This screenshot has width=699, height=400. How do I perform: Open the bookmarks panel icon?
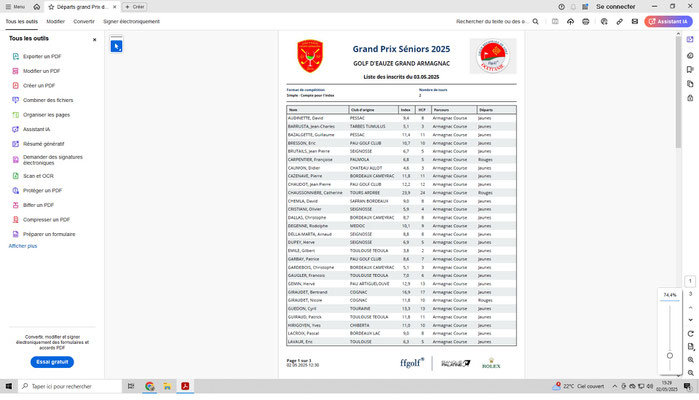tap(690, 70)
